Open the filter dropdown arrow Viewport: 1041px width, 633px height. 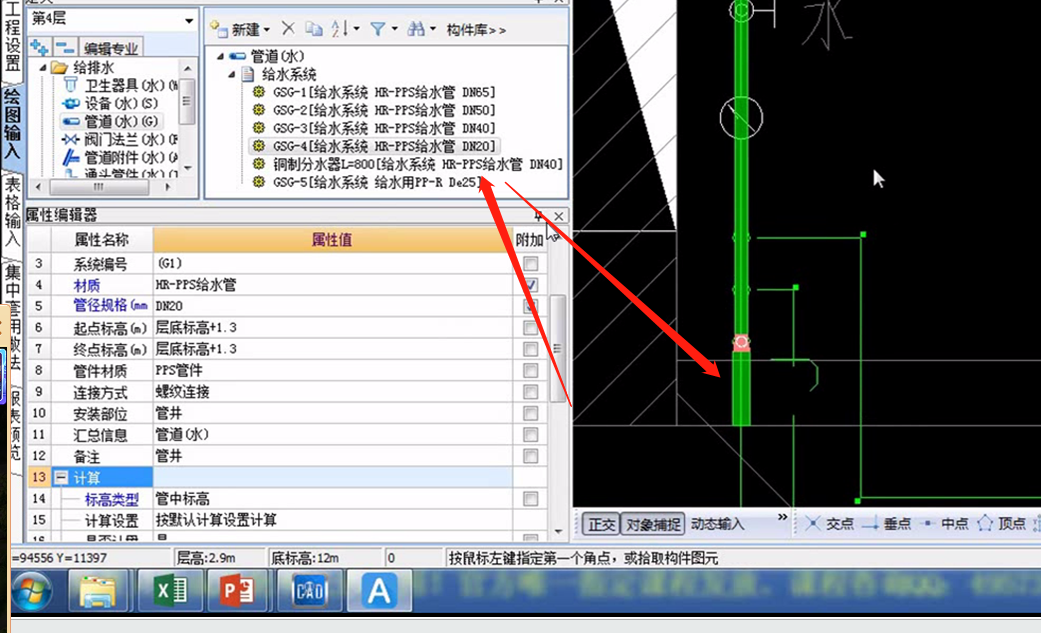click(394, 29)
